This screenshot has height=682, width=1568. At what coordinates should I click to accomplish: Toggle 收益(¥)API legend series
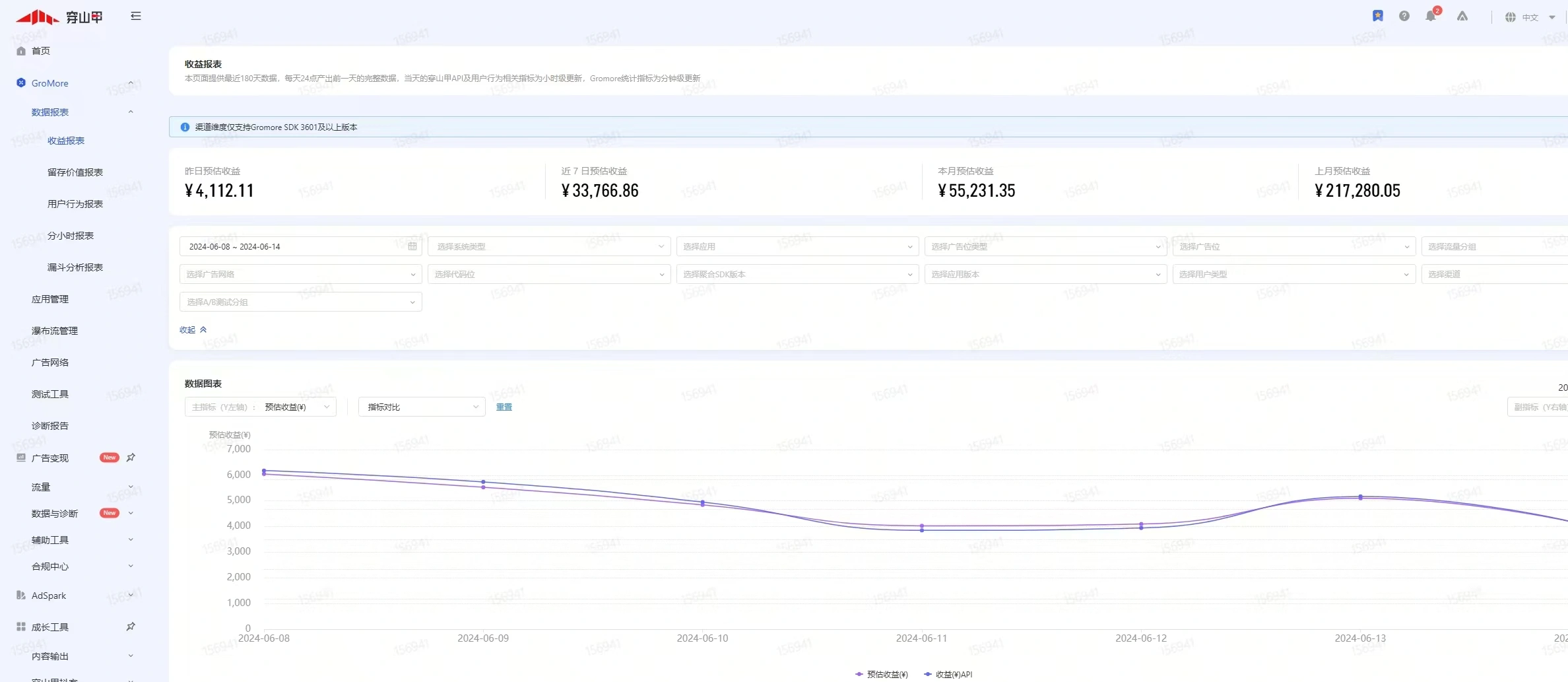coord(948,674)
